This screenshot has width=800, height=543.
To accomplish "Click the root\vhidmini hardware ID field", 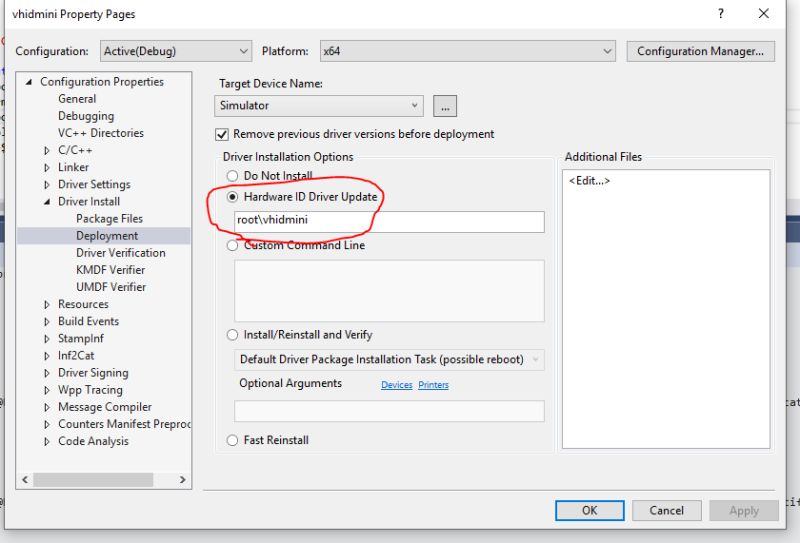I will [389, 221].
